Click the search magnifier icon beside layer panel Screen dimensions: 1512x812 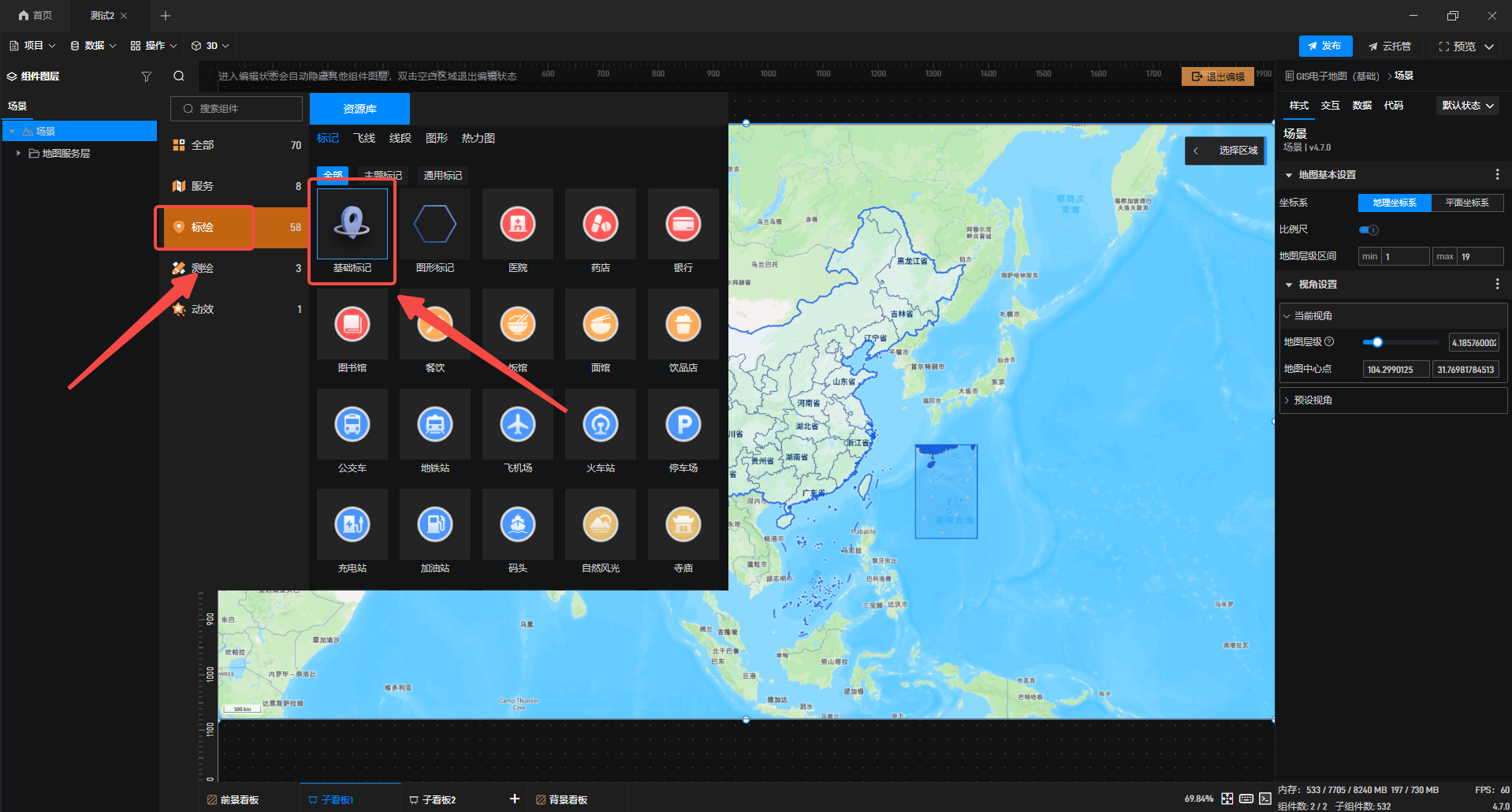pos(179,76)
